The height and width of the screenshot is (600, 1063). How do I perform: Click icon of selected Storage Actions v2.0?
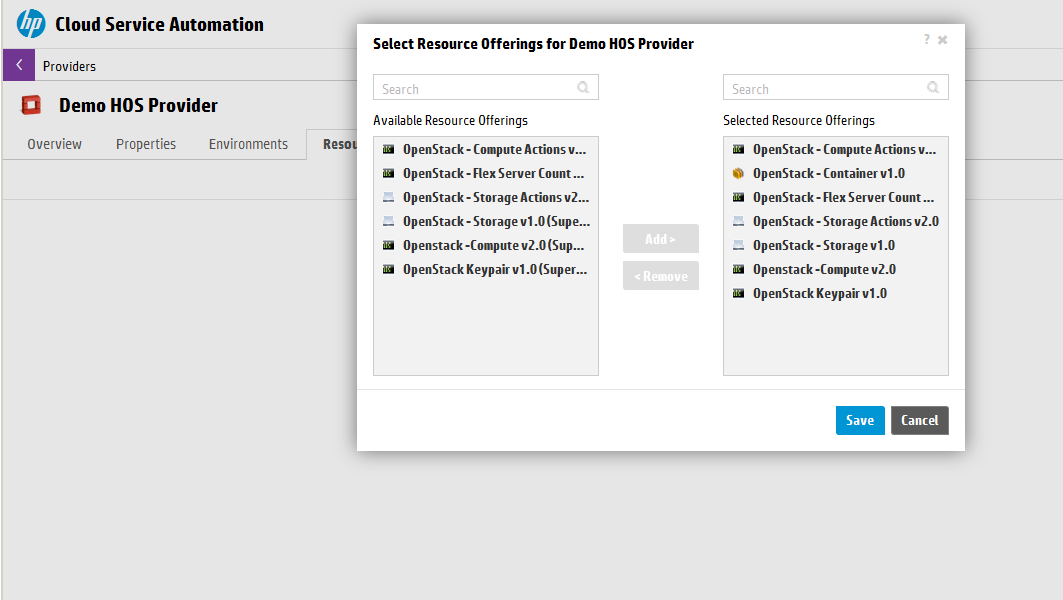[738, 221]
